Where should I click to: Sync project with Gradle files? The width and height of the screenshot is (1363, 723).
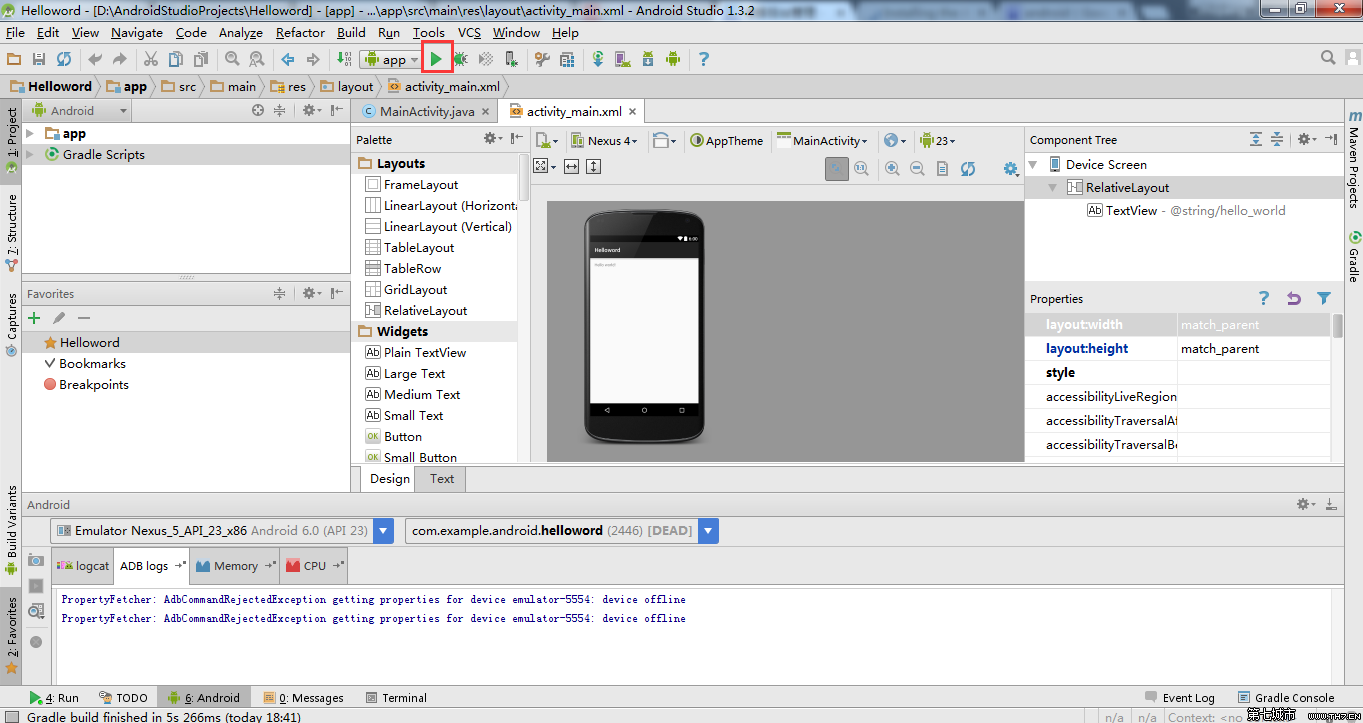point(598,58)
